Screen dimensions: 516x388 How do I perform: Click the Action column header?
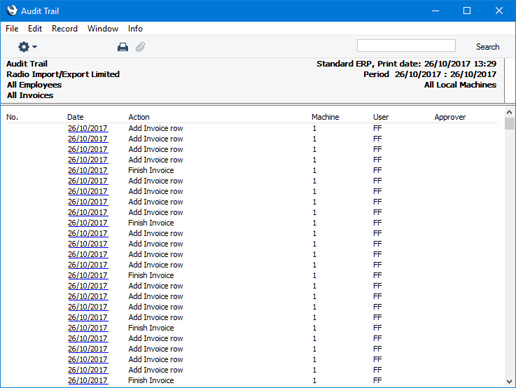tap(139, 117)
